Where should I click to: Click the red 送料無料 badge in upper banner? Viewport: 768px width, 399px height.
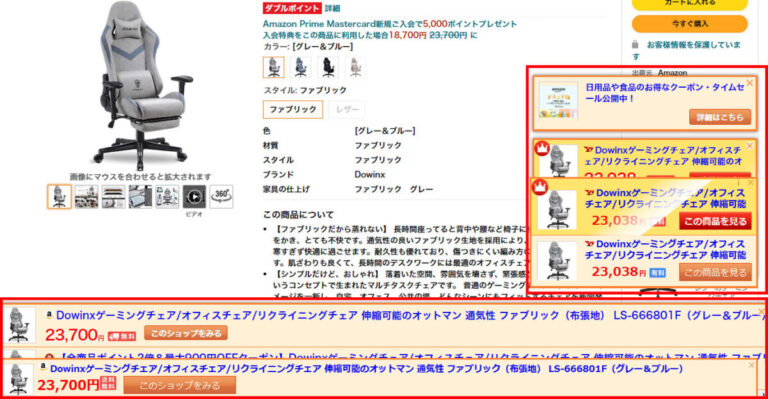(x=122, y=336)
